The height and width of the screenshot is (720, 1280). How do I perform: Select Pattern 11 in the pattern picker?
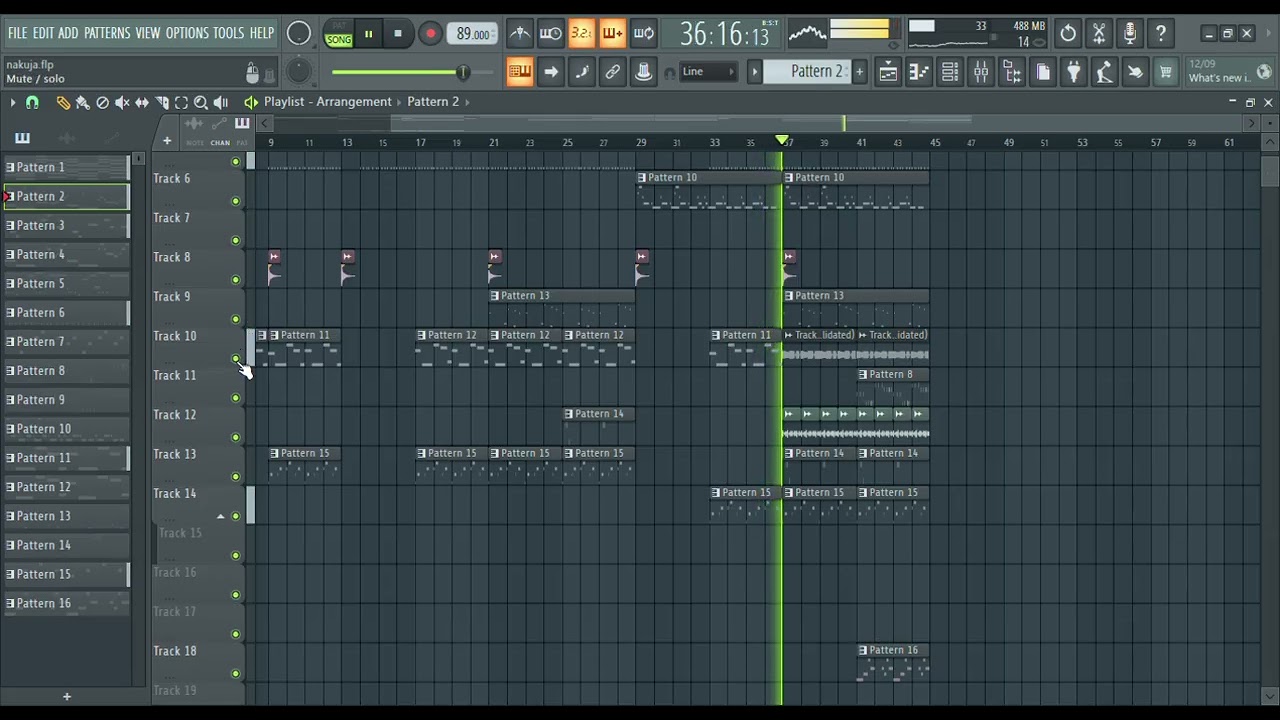[x=67, y=458]
